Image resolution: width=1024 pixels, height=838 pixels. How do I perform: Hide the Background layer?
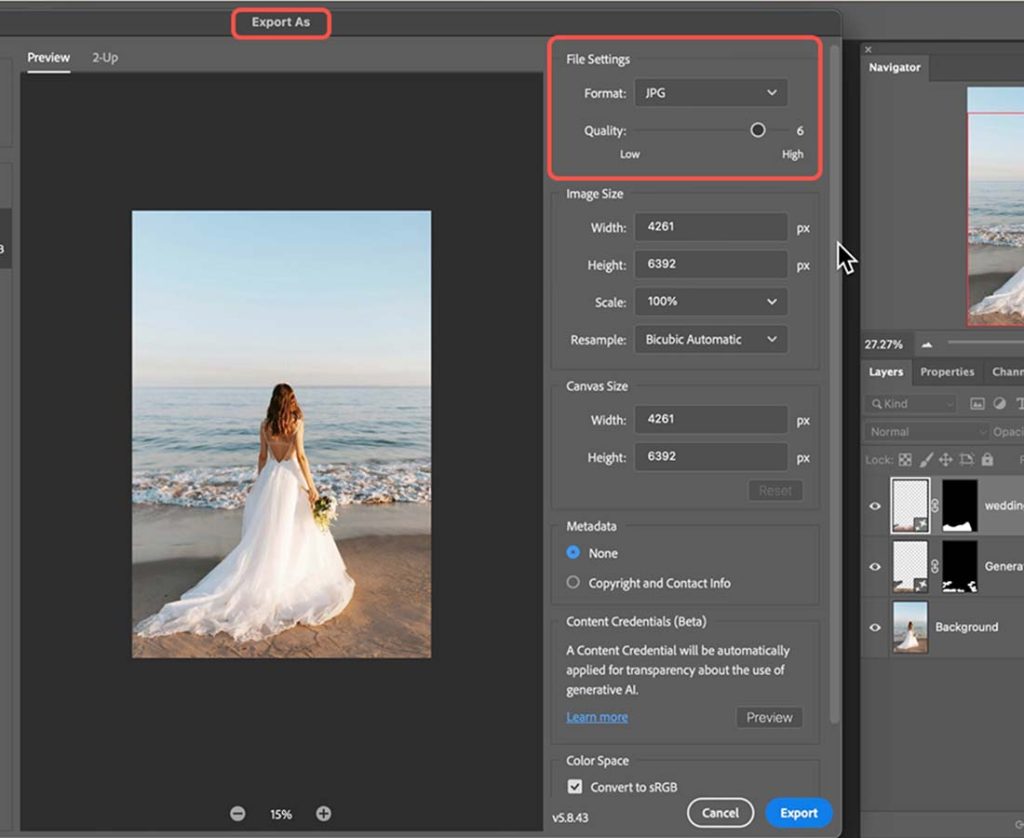tap(875, 627)
